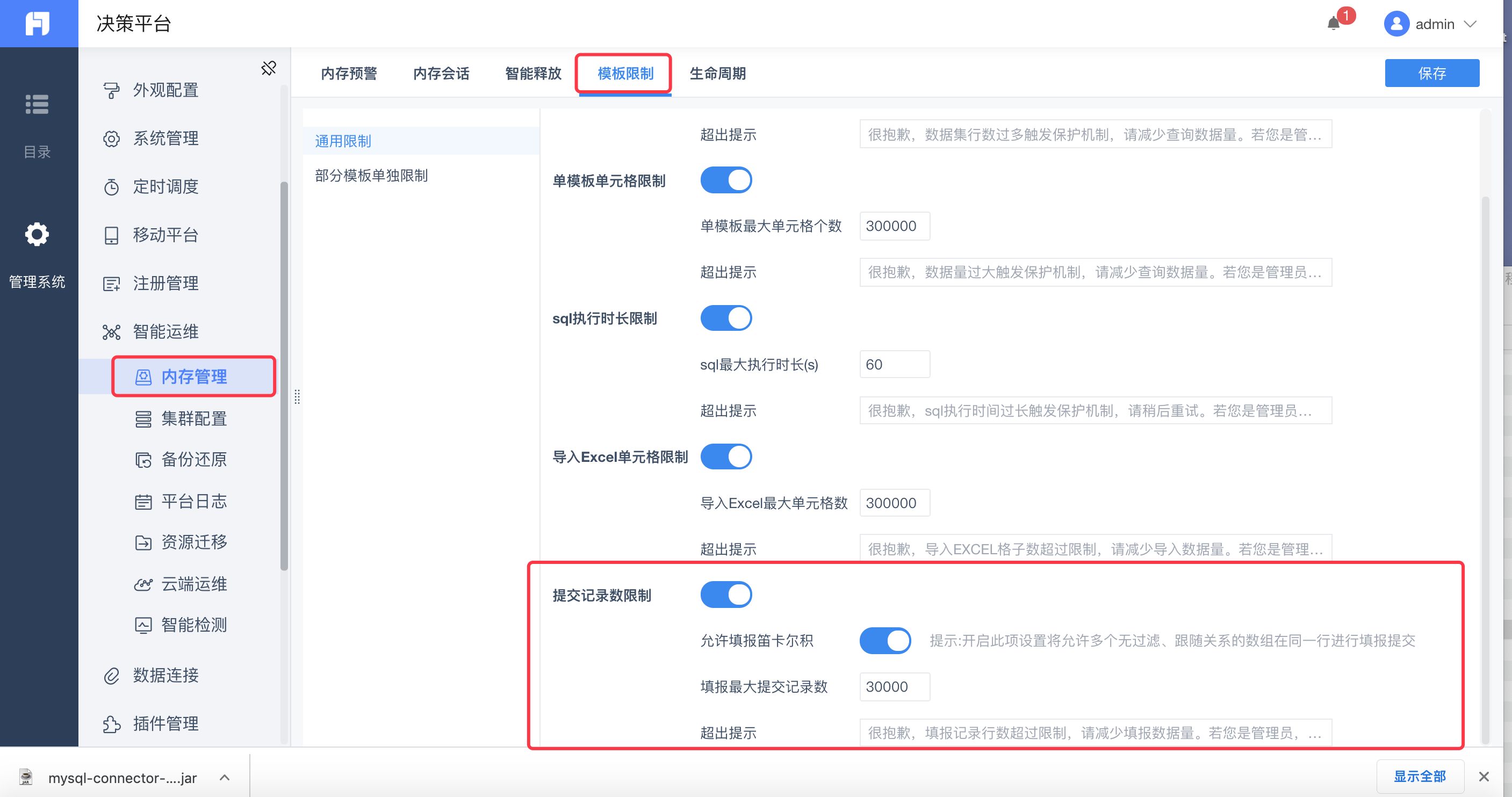Screen dimensions: 1512x797
Task: Click the 智能运维 icon
Action: [112, 331]
